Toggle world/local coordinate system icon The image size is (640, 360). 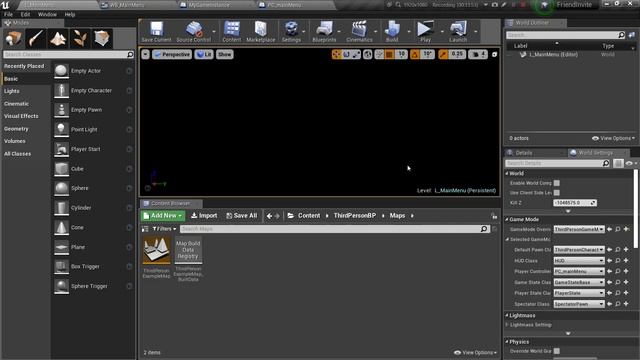coord(367,54)
